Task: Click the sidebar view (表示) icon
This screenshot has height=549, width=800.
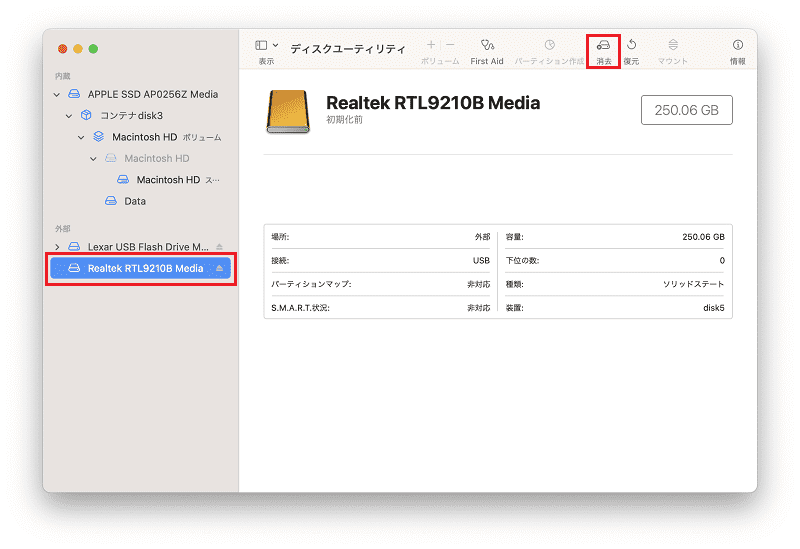Action: tap(261, 45)
